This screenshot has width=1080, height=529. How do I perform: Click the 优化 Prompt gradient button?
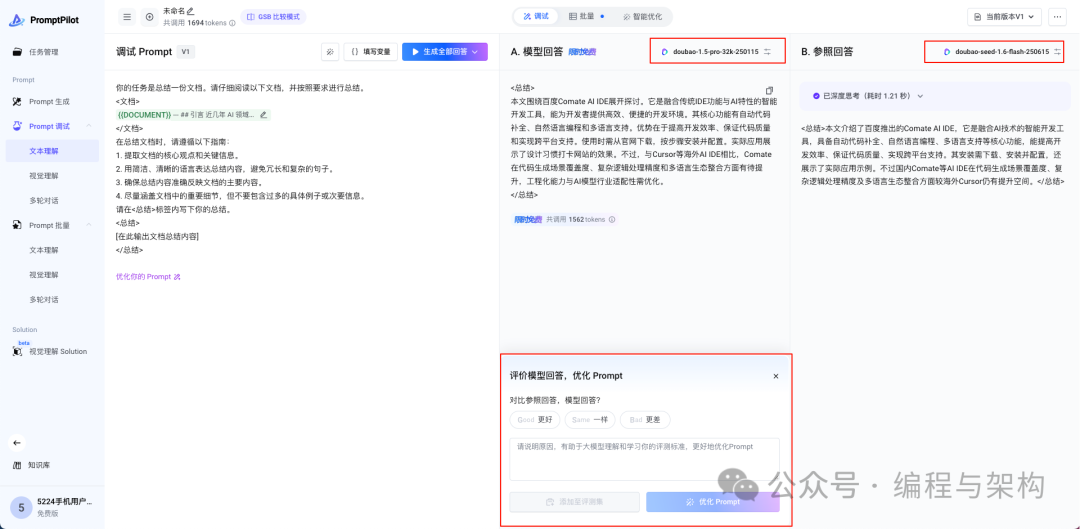click(713, 501)
